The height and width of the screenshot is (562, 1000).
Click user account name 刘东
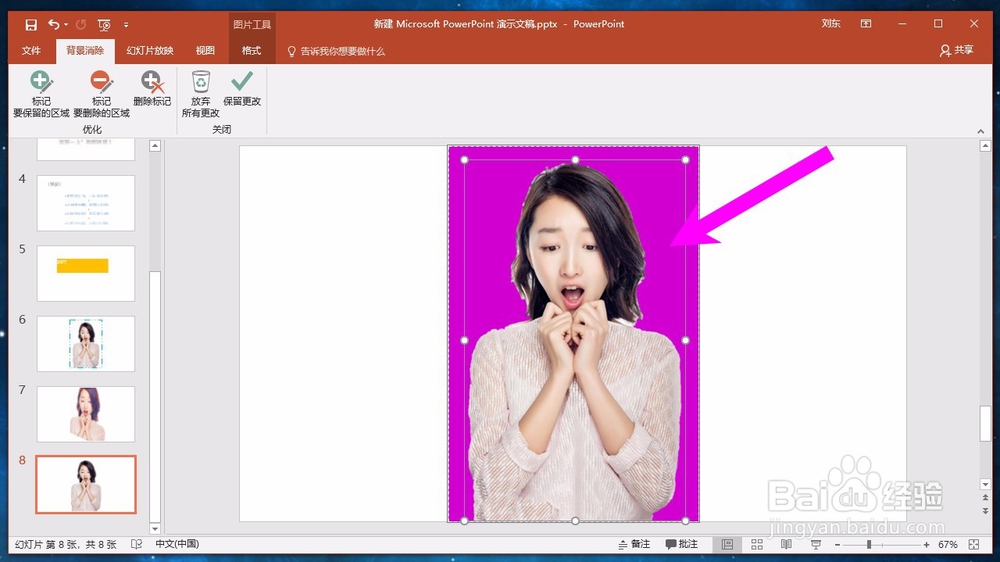(x=830, y=24)
